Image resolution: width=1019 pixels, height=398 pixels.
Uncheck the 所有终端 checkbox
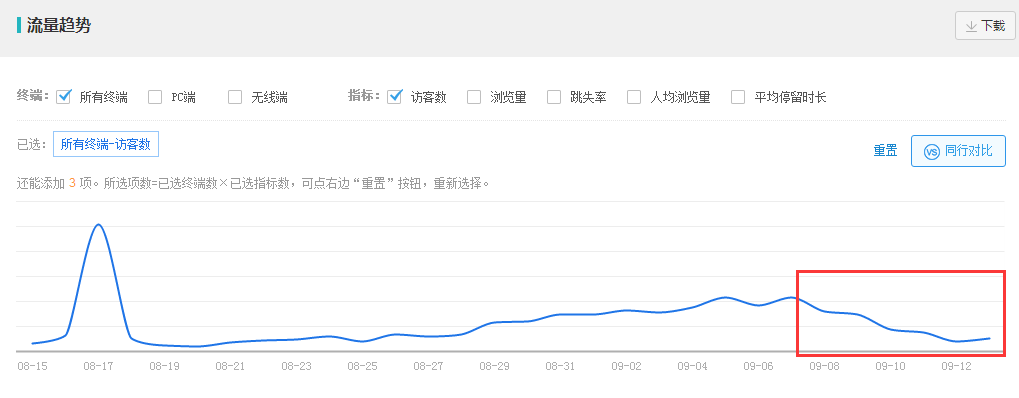(x=64, y=97)
